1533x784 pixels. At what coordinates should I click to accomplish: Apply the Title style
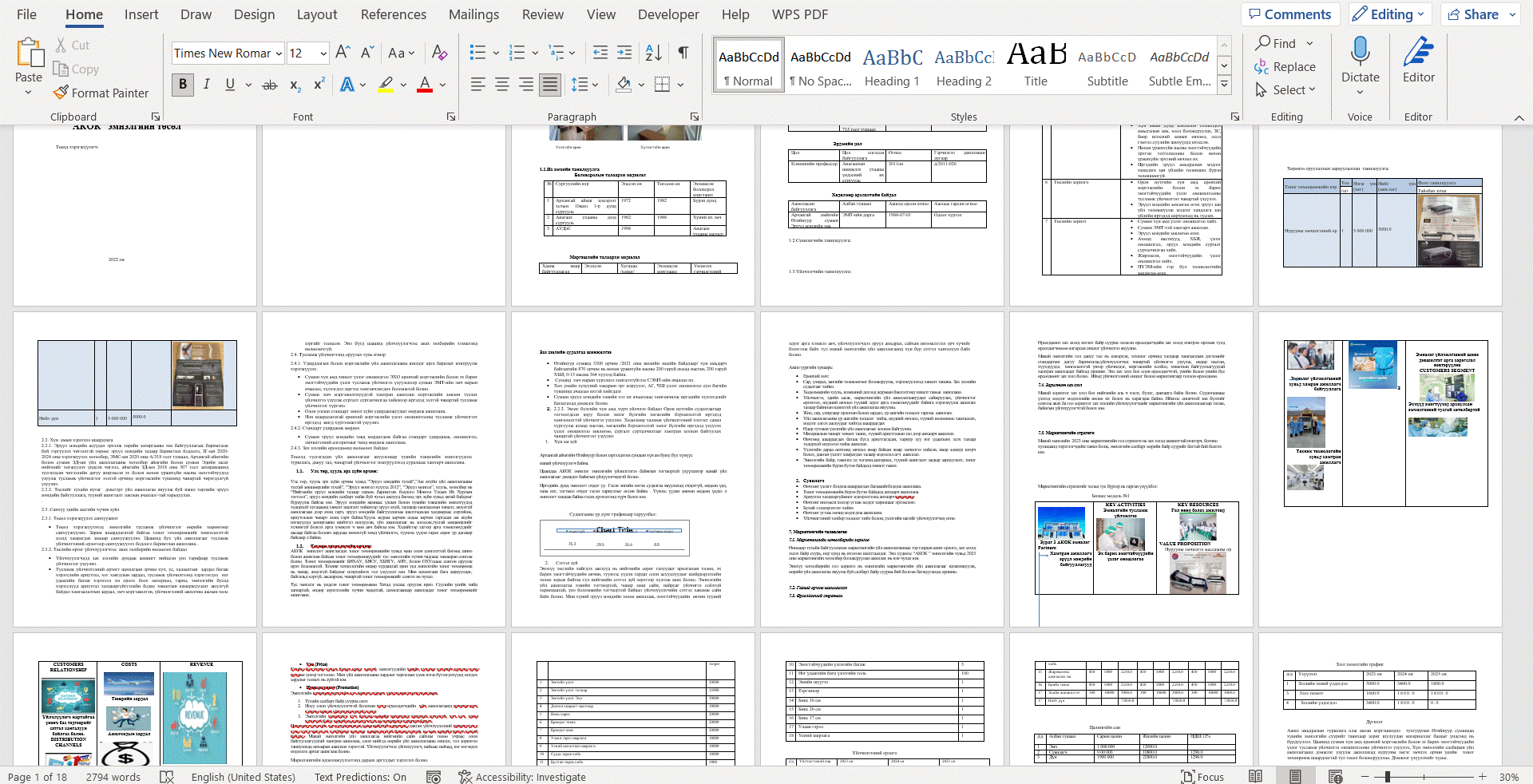[x=1036, y=65]
